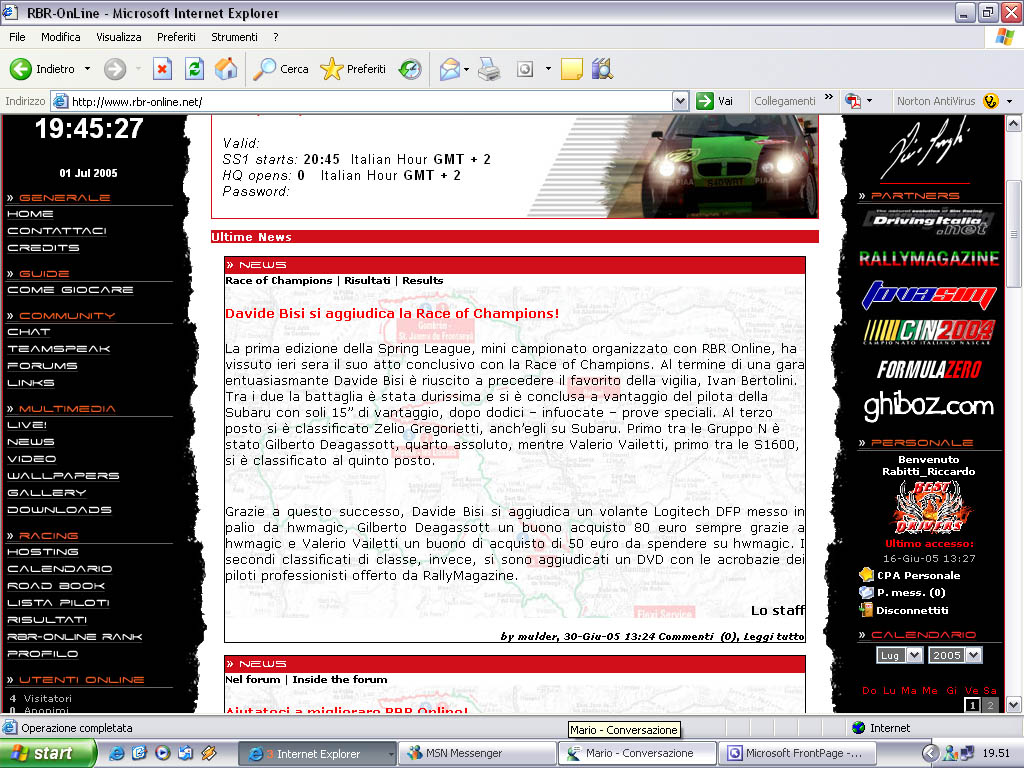Click the Norton AntiVirus yellow icon
This screenshot has height=768, width=1024.
pos(991,101)
